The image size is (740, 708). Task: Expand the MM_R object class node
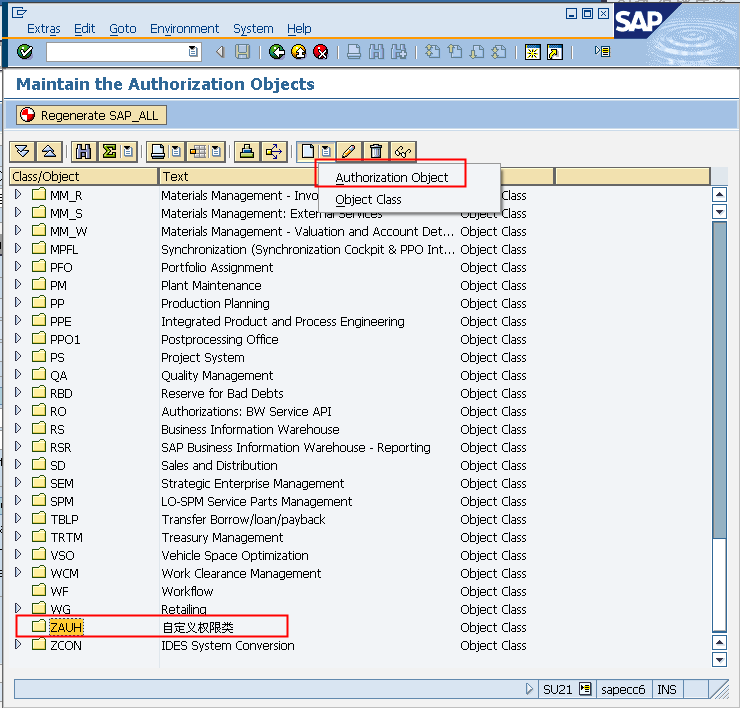tap(18, 194)
